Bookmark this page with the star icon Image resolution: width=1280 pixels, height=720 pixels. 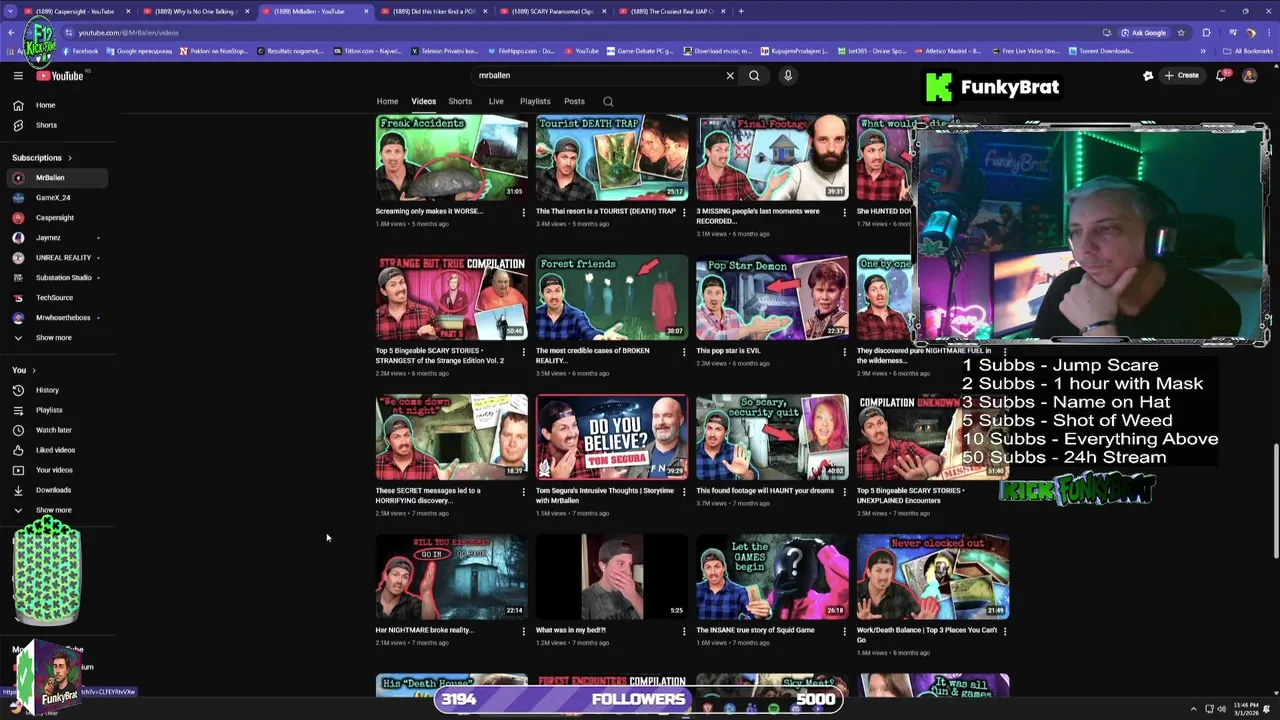click(1181, 32)
